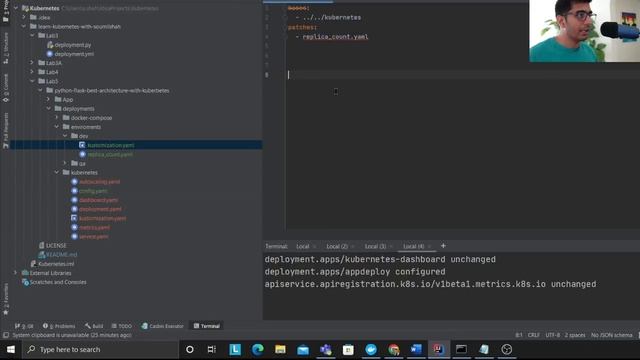Expand the Lab3A folder
The height and width of the screenshot is (360, 640).
click(x=32, y=62)
